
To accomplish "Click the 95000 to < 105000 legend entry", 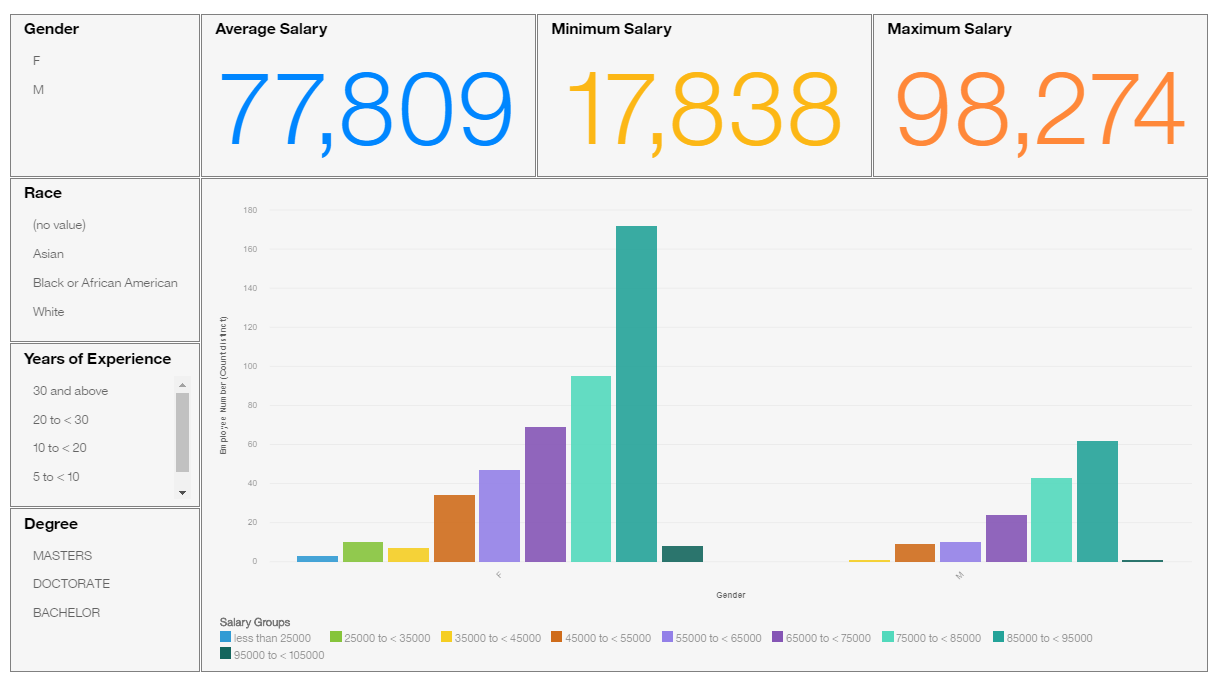I will (272, 656).
